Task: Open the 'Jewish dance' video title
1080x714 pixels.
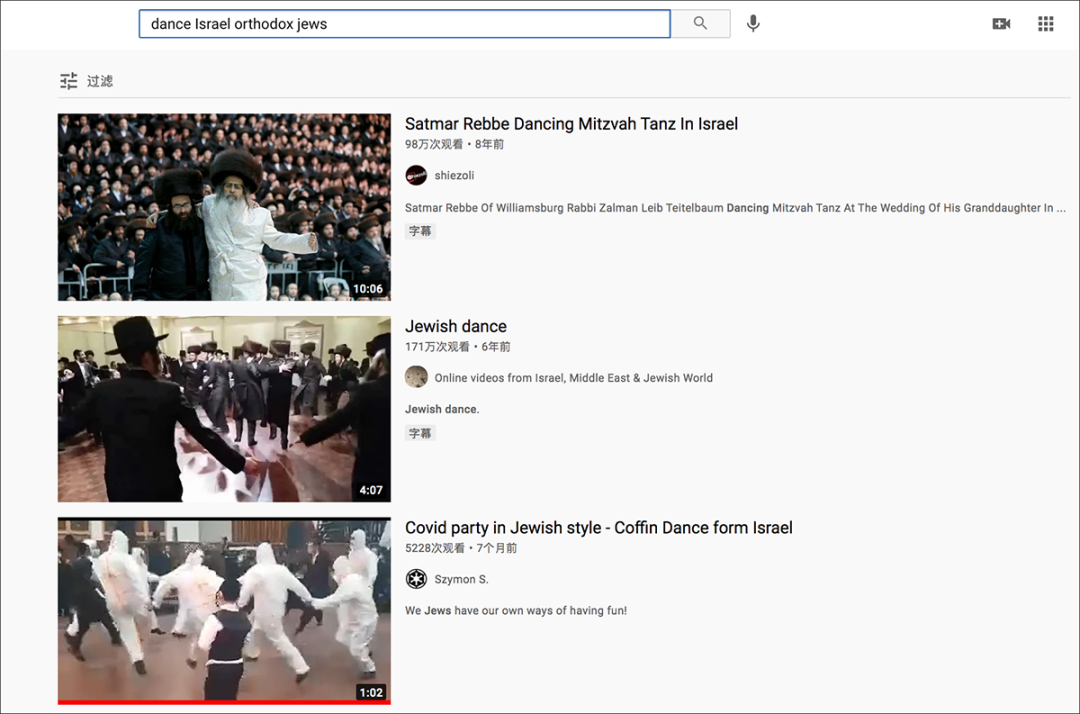Action: pyautogui.click(x=455, y=326)
